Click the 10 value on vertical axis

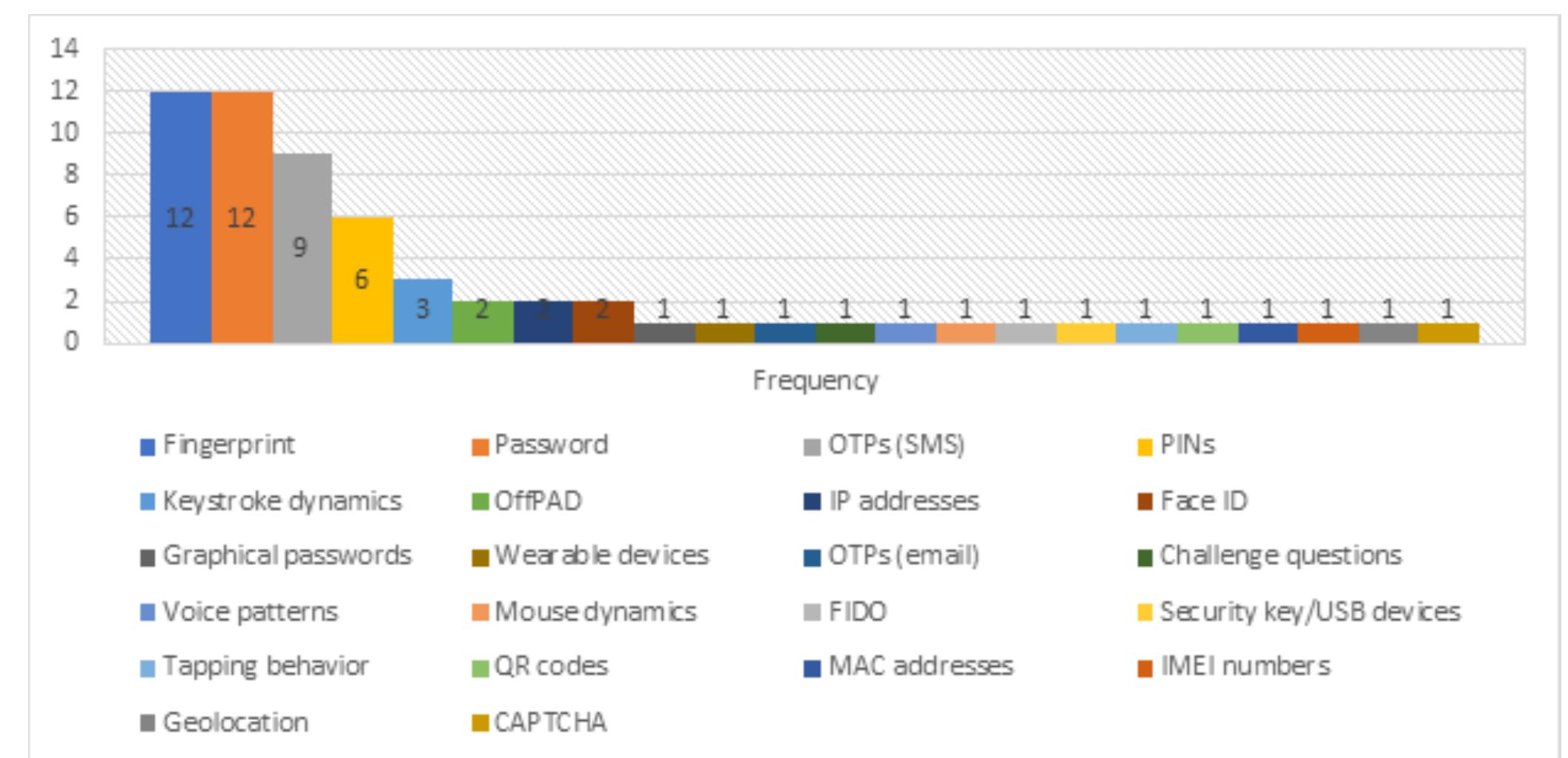[64, 133]
